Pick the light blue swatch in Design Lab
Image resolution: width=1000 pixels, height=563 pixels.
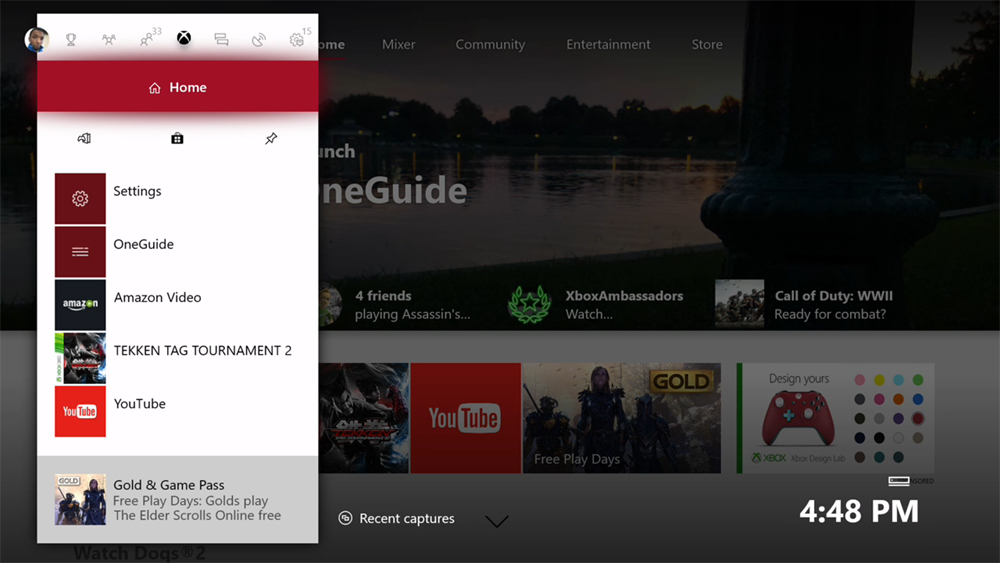899,380
